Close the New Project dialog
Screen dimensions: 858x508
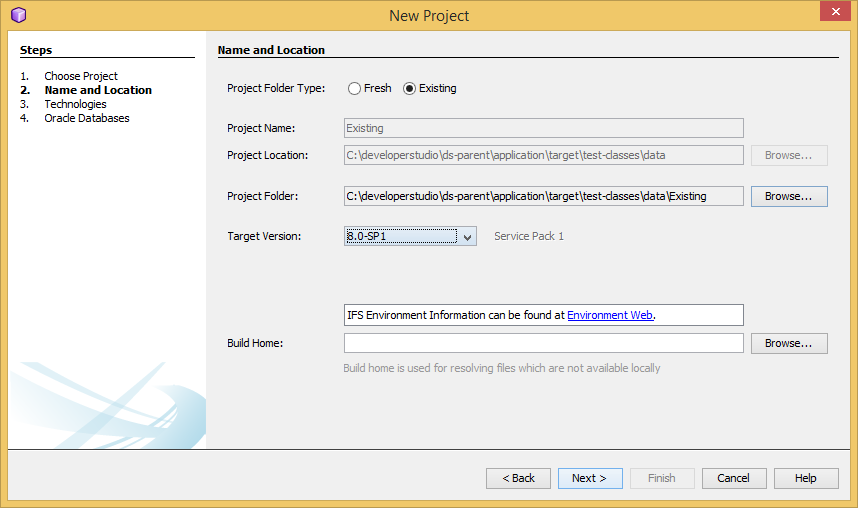(835, 11)
